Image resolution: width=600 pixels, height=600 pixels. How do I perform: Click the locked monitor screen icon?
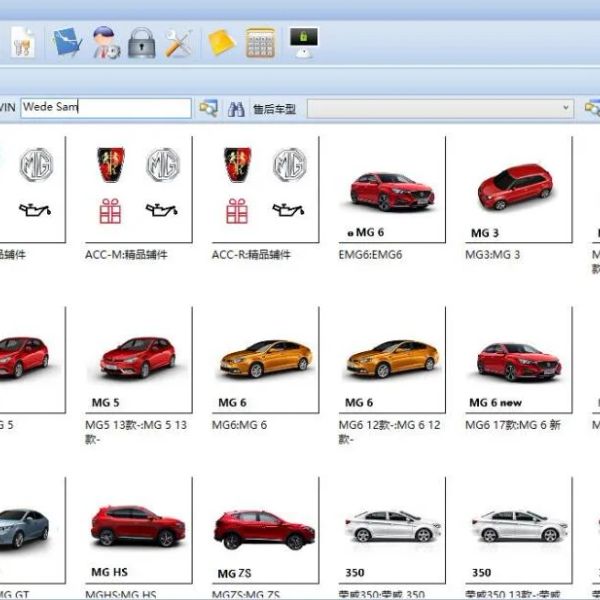coord(304,42)
